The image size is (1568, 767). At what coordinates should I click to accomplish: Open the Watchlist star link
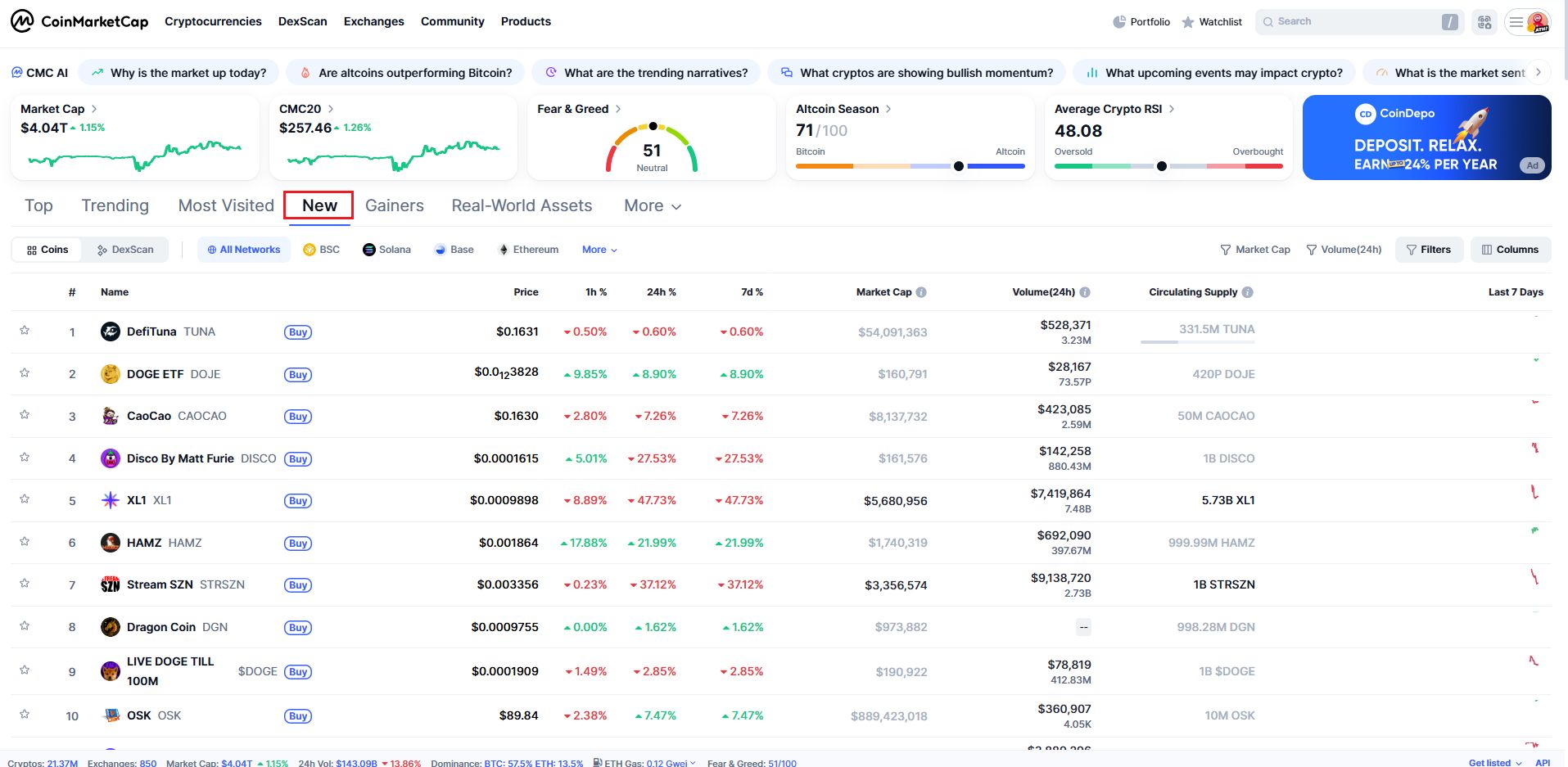[1212, 22]
